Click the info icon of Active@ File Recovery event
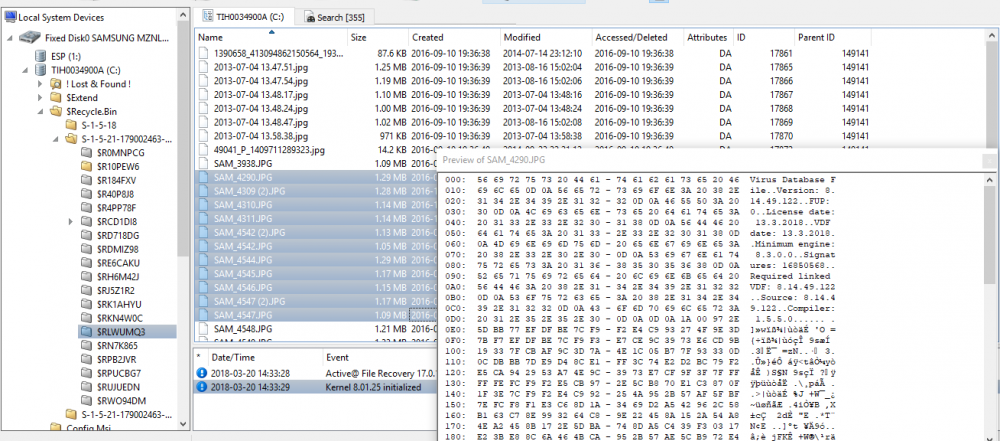The width and height of the screenshot is (1000, 441). pyautogui.click(x=202, y=373)
